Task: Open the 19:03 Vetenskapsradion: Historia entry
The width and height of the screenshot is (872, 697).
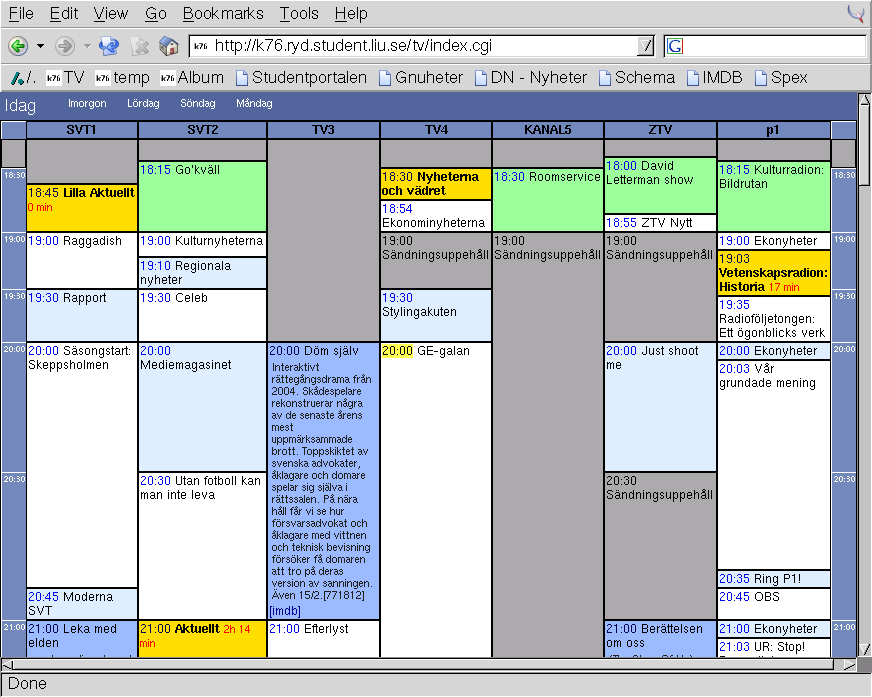Action: 773,273
